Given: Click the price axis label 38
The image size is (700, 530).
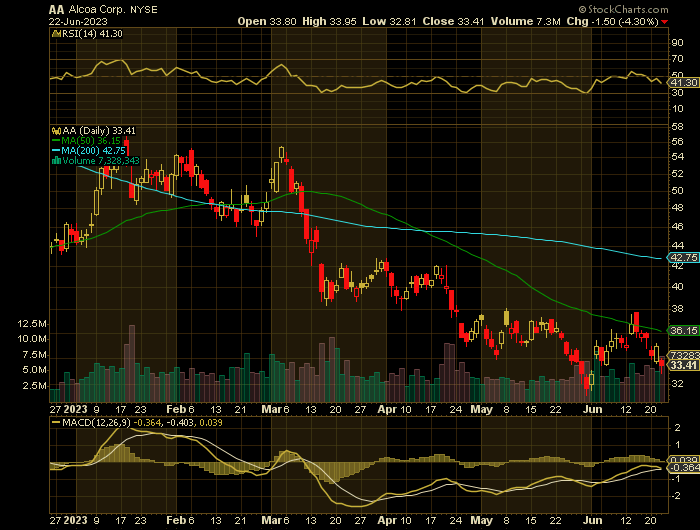Looking at the screenshot, I should [677, 309].
